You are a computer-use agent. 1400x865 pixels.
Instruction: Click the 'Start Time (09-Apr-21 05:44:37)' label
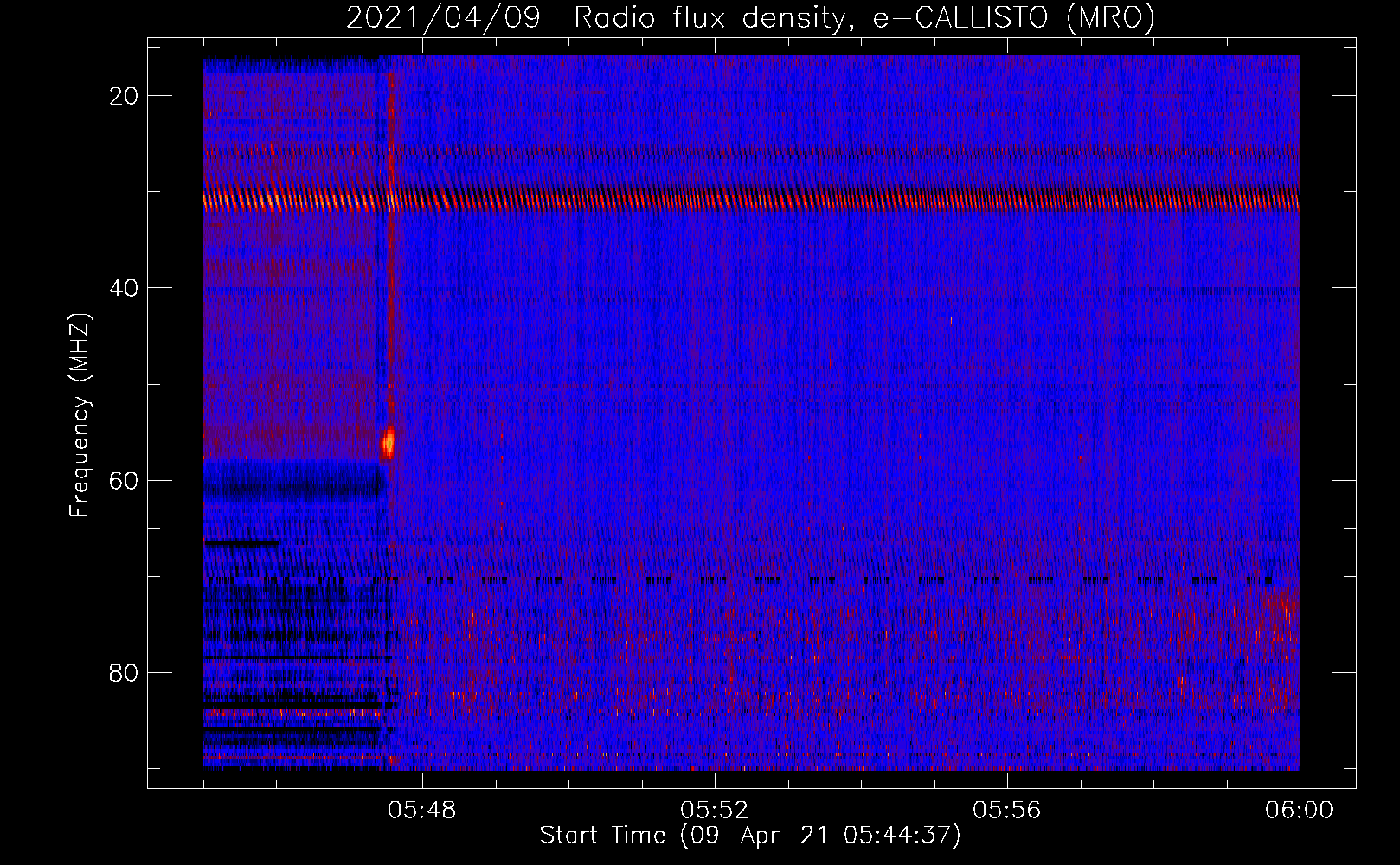750,836
